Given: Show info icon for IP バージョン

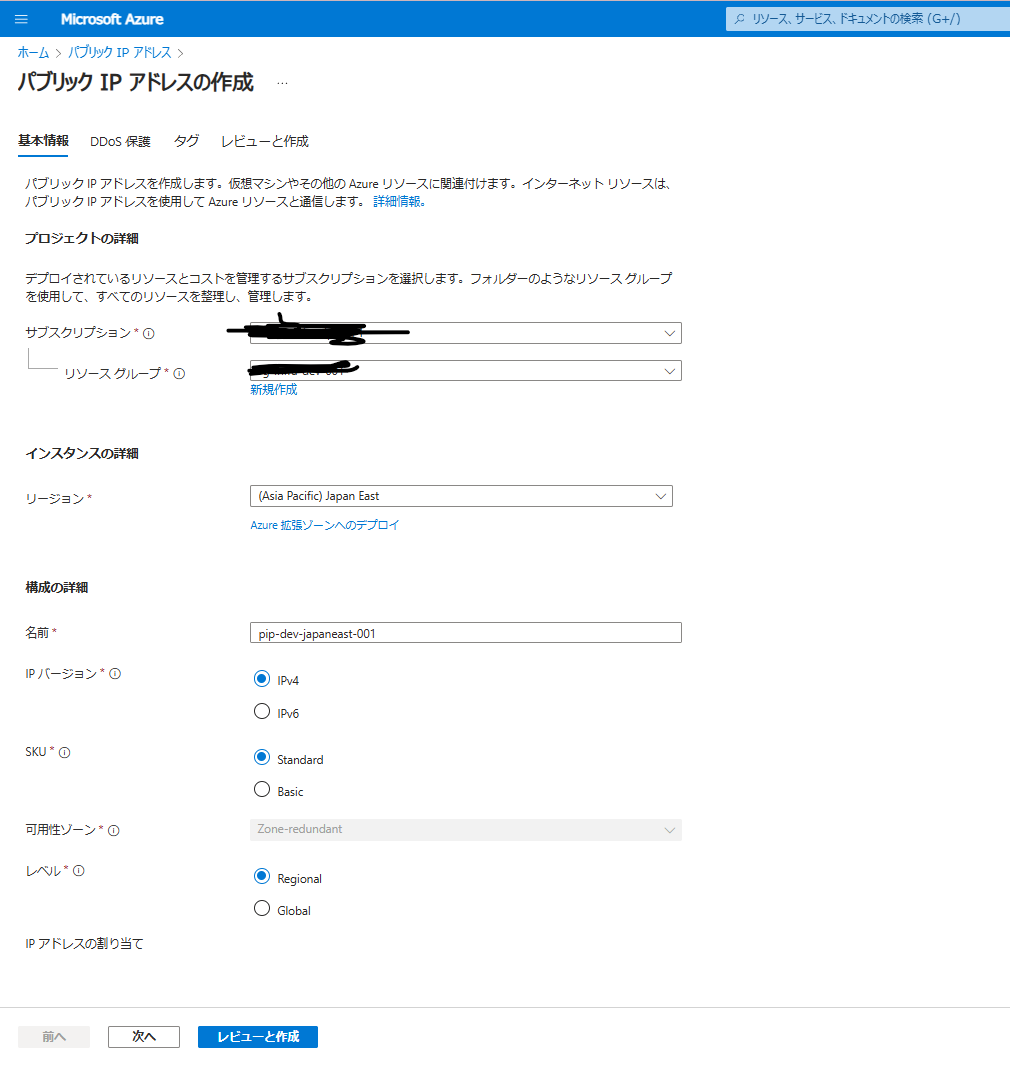Looking at the screenshot, I should click(115, 674).
